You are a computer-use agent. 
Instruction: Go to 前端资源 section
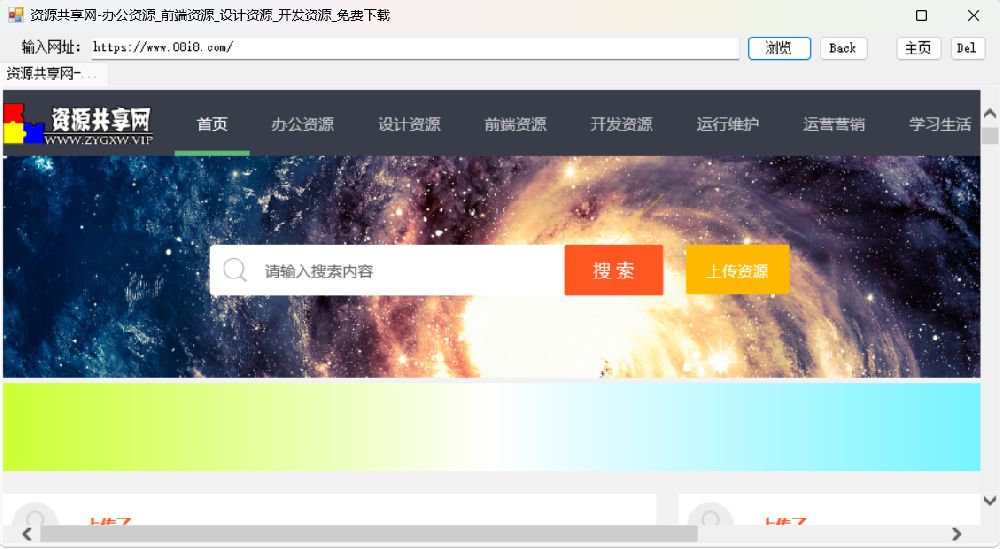[x=515, y=125]
